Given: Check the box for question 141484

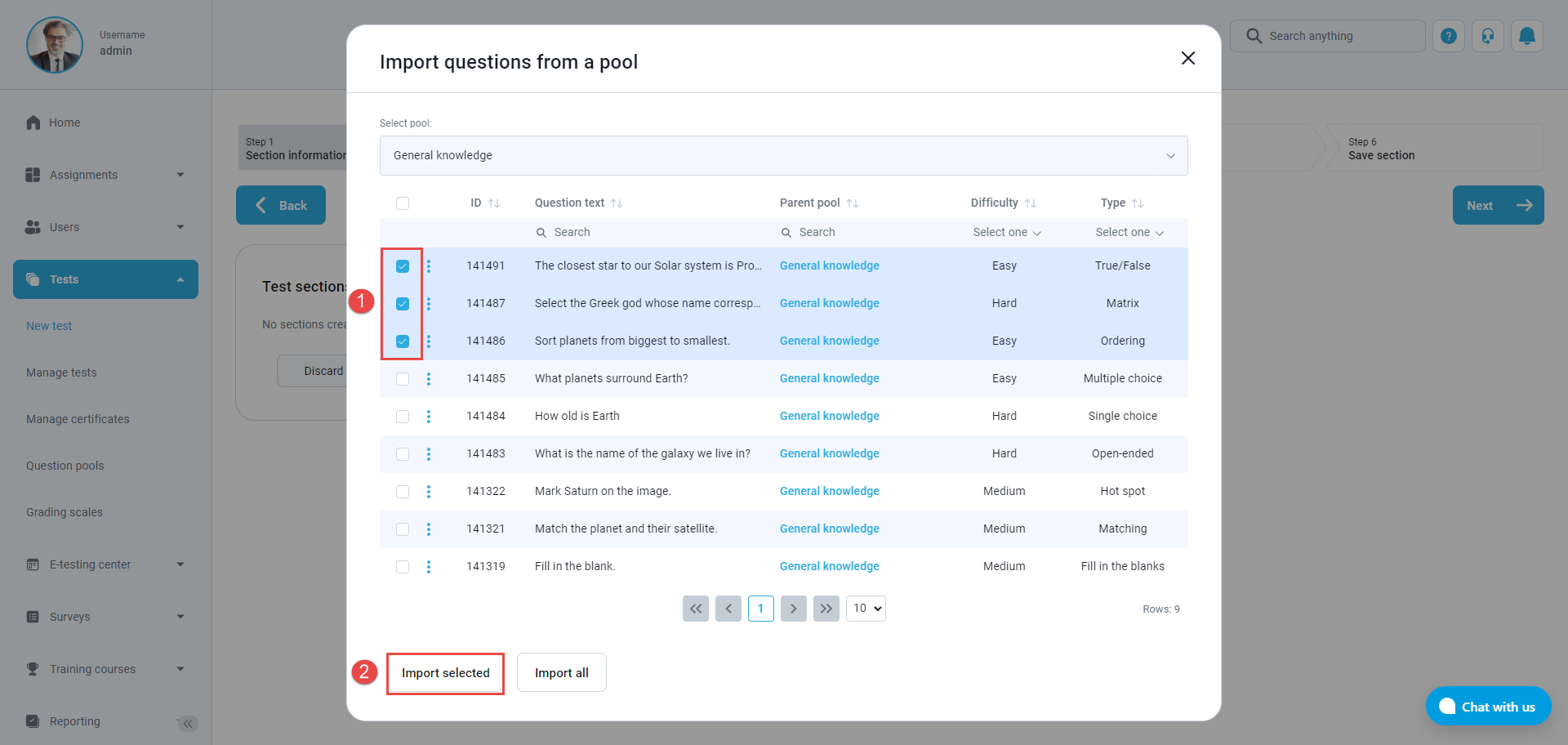Looking at the screenshot, I should (x=403, y=417).
